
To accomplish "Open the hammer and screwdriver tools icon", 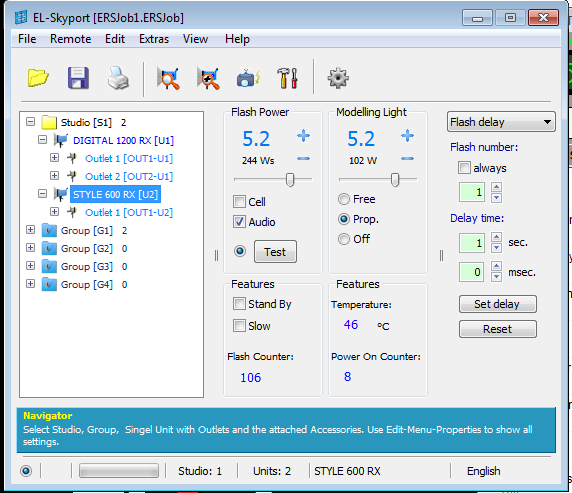I will pyautogui.click(x=287, y=78).
